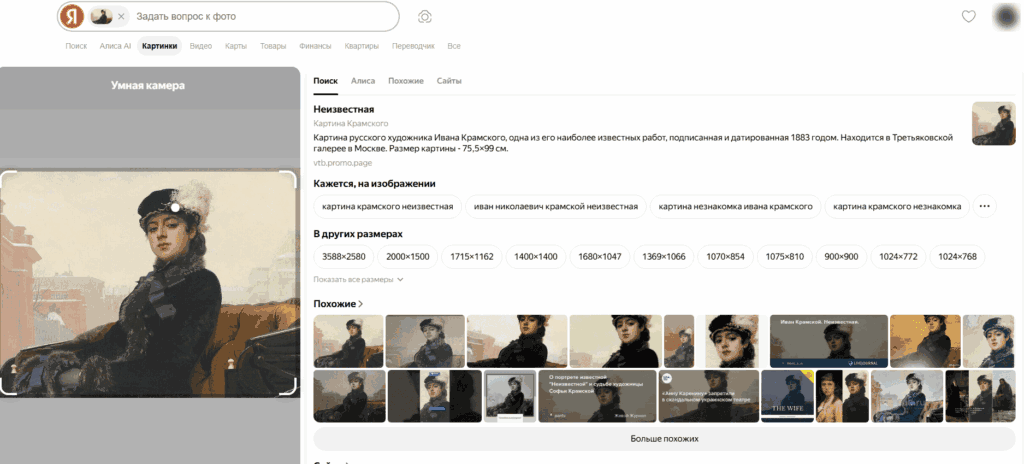
Task: Open 'Анну Каренину запретили' thumbnail
Action: coord(709,396)
